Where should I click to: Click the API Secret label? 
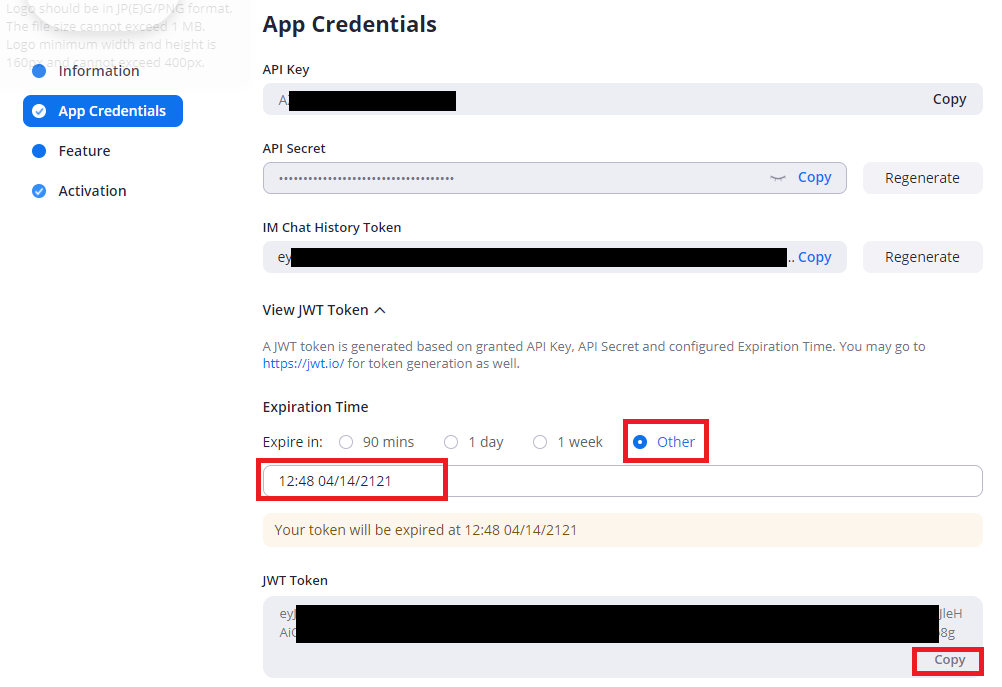pos(293,148)
